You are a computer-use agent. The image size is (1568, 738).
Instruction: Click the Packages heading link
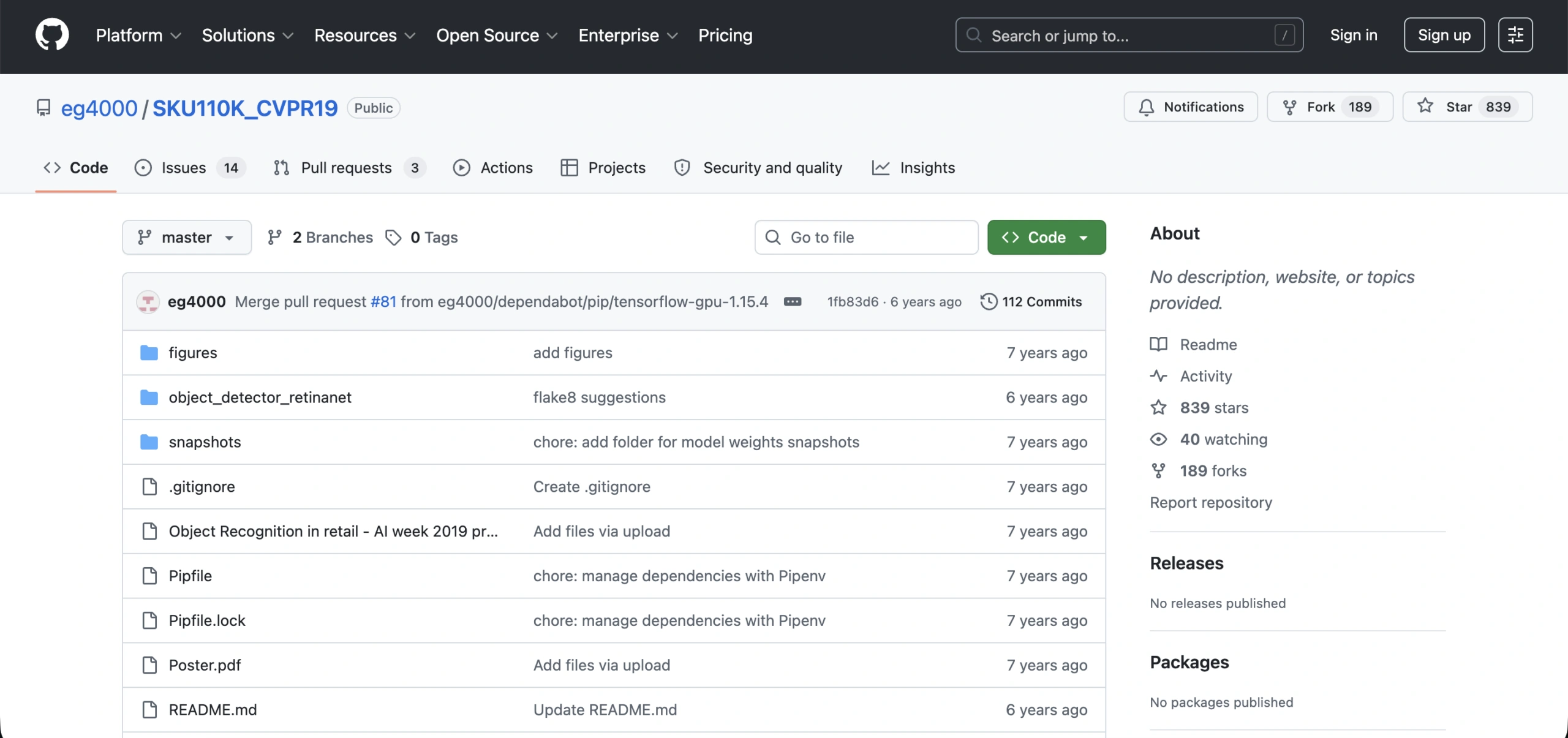click(x=1189, y=663)
